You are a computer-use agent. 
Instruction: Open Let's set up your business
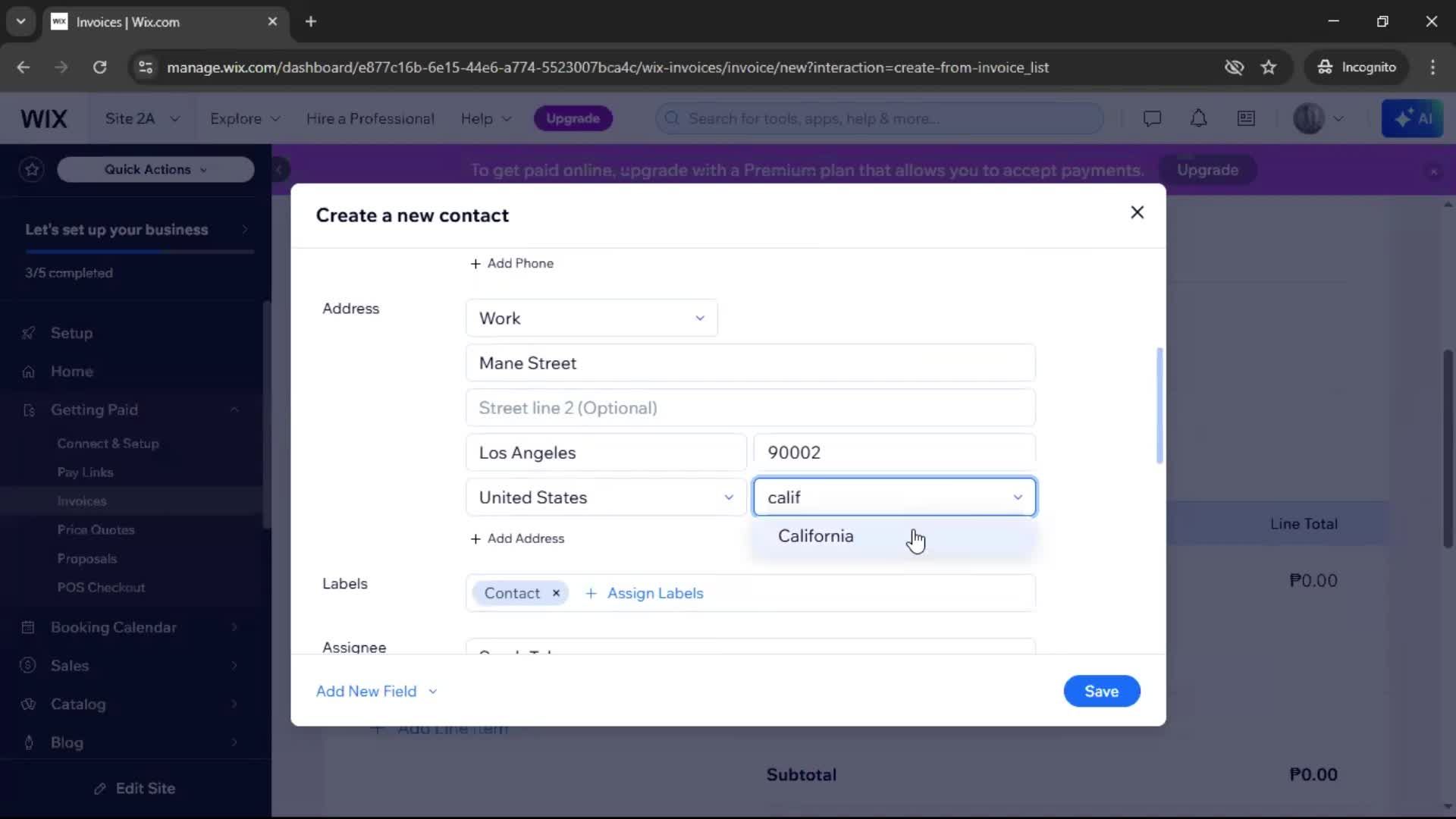pos(136,230)
